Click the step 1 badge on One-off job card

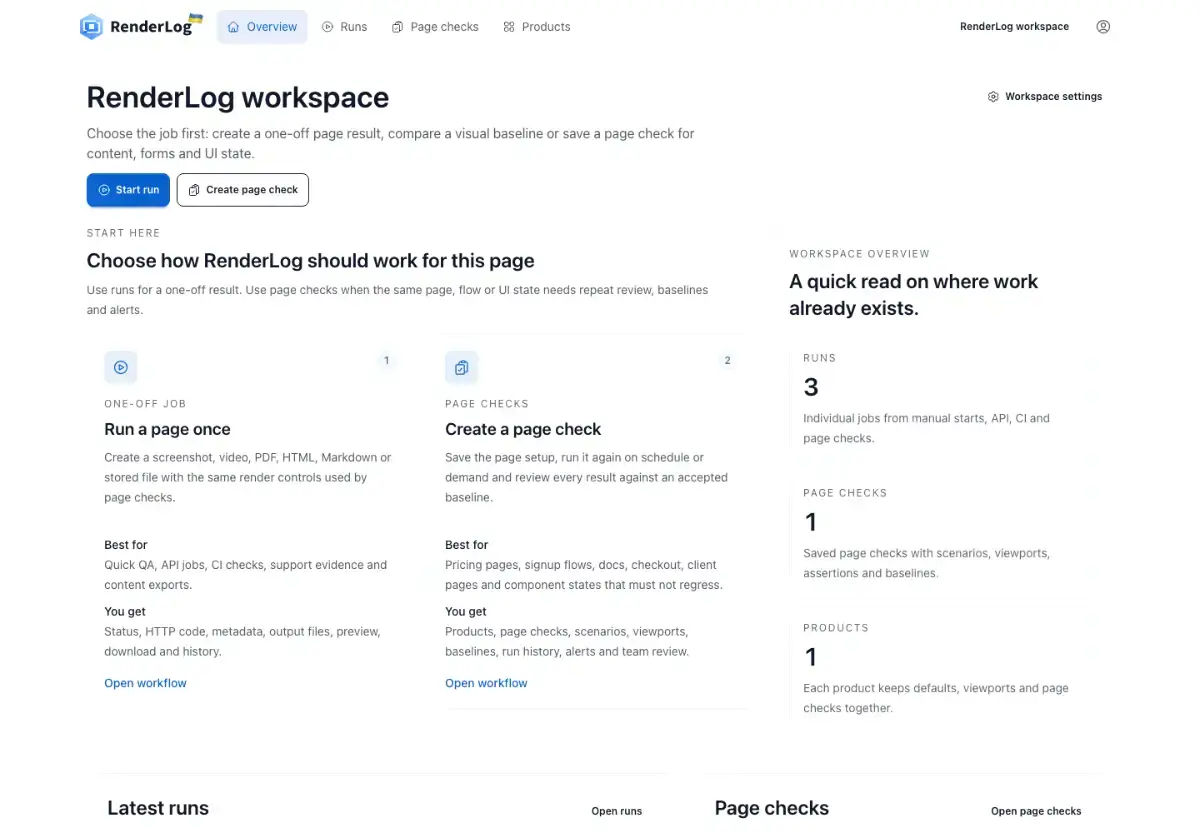pyautogui.click(x=386, y=361)
